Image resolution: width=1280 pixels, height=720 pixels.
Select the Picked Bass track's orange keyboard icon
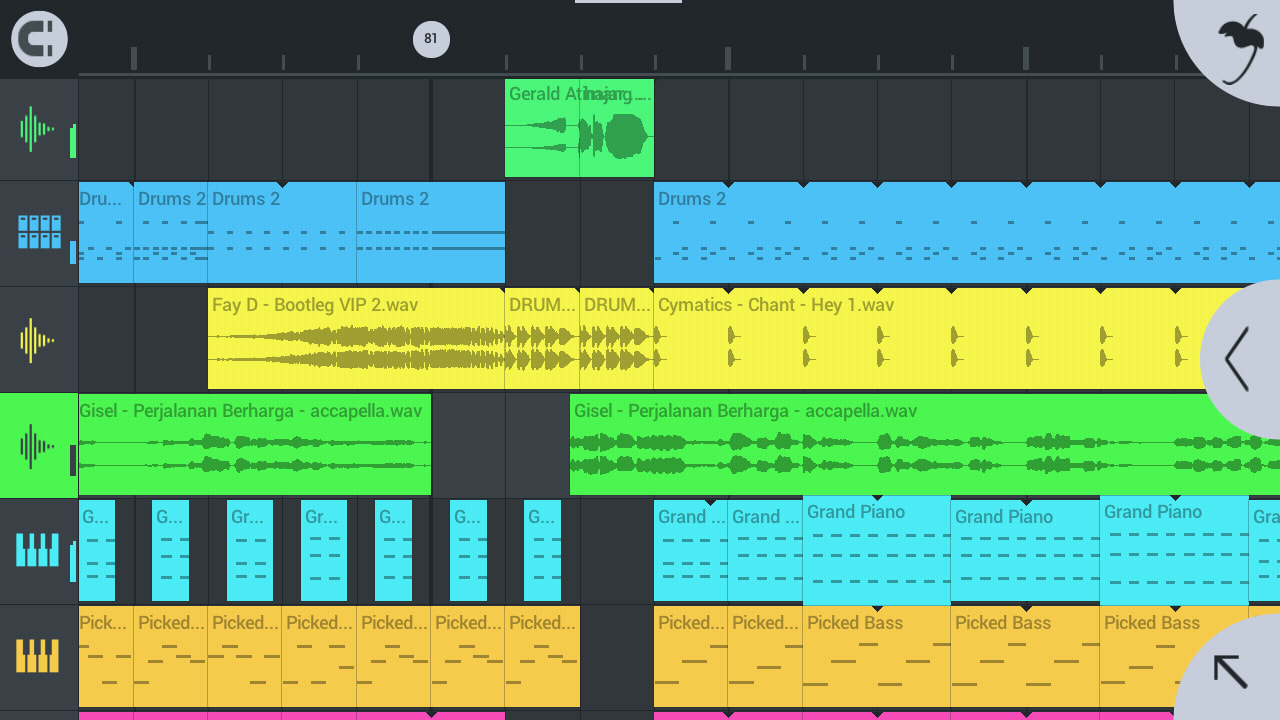coord(38,657)
